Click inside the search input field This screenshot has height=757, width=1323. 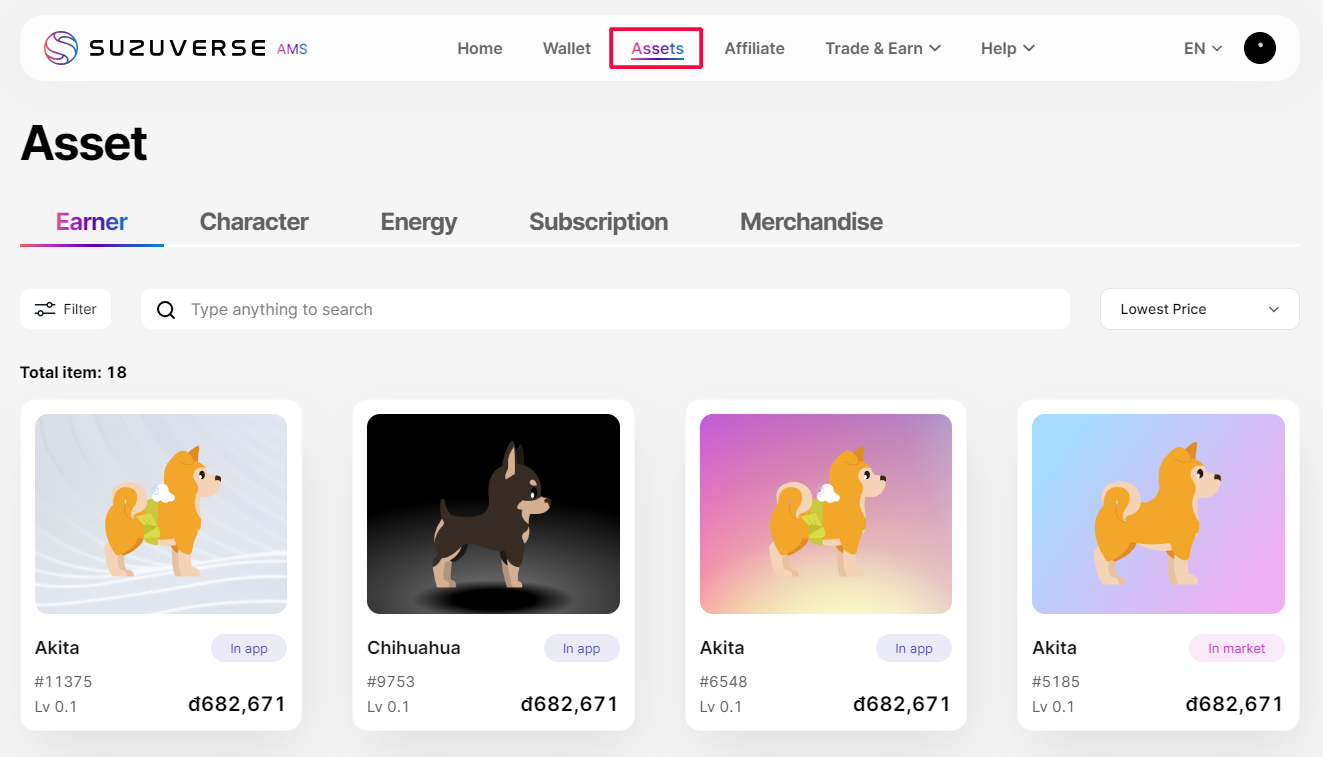(x=600, y=309)
